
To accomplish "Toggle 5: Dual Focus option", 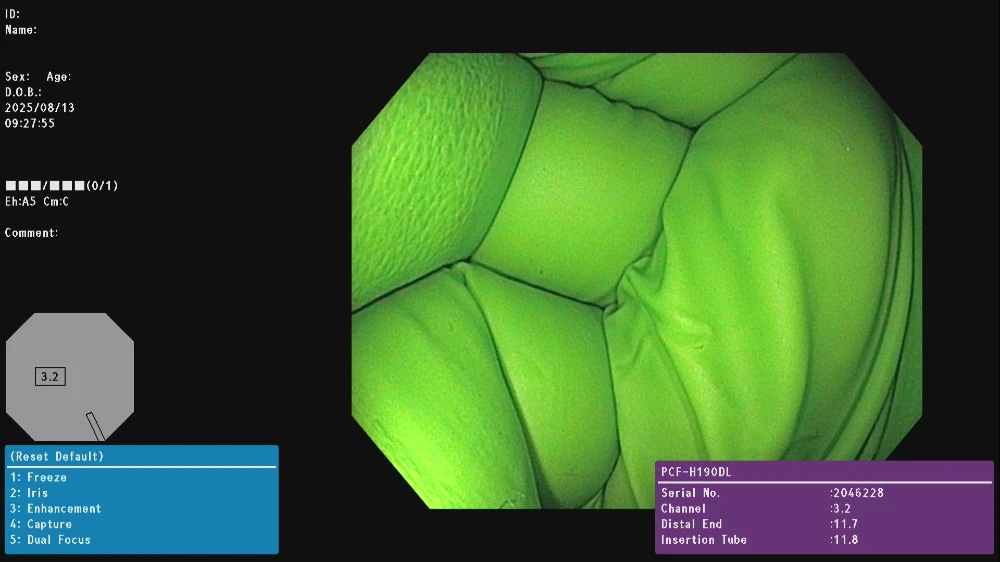I will 50,540.
